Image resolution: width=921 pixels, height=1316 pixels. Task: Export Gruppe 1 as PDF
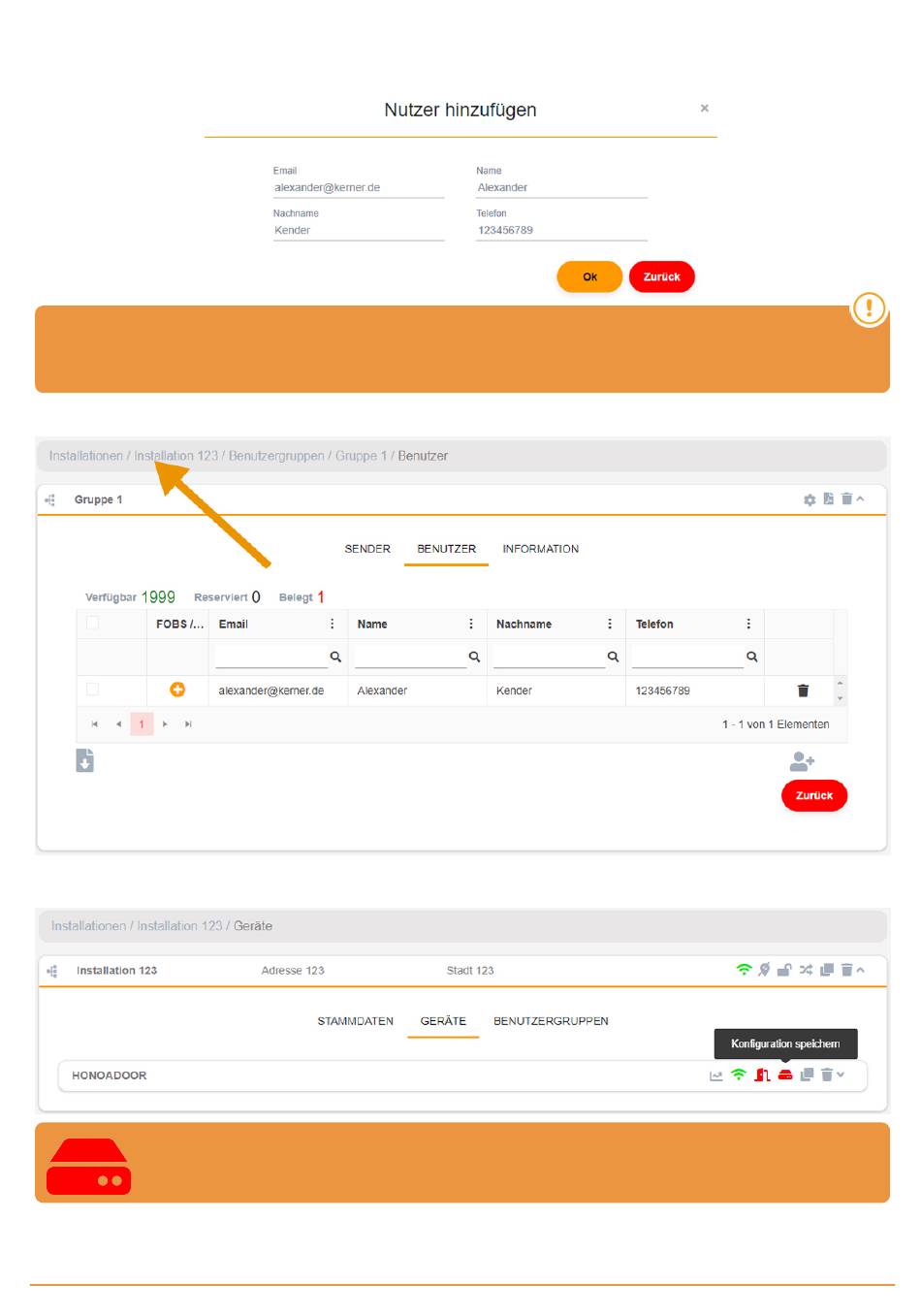(x=828, y=498)
